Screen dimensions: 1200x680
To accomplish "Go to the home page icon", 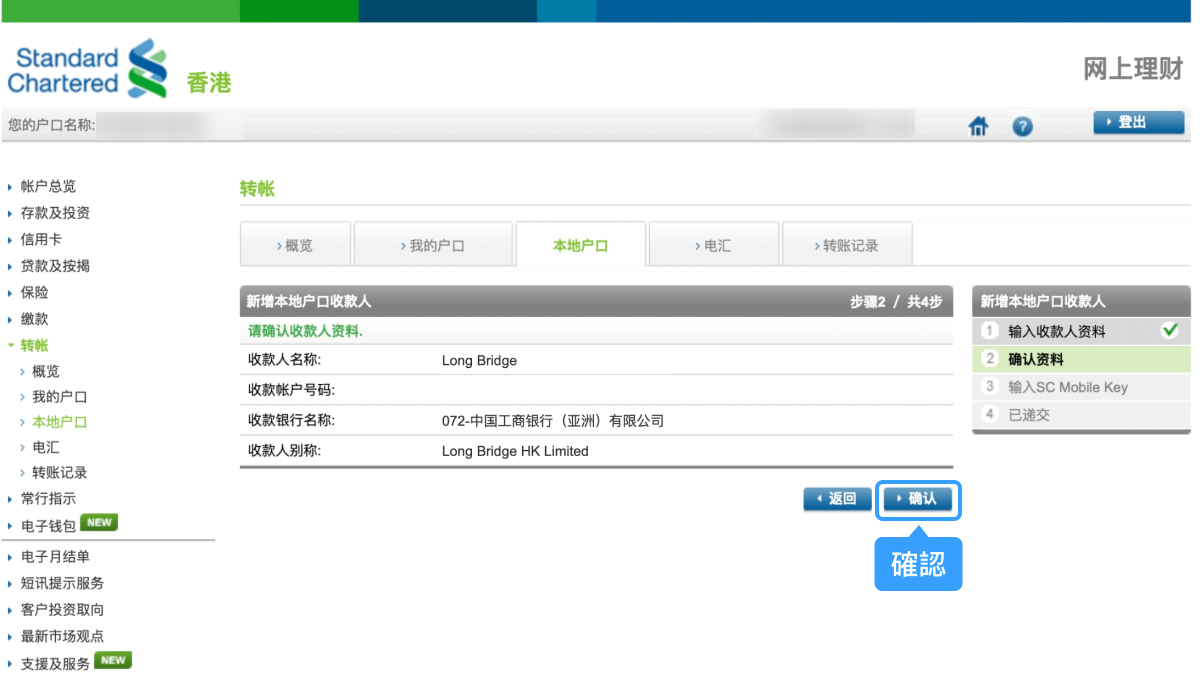I will [978, 127].
